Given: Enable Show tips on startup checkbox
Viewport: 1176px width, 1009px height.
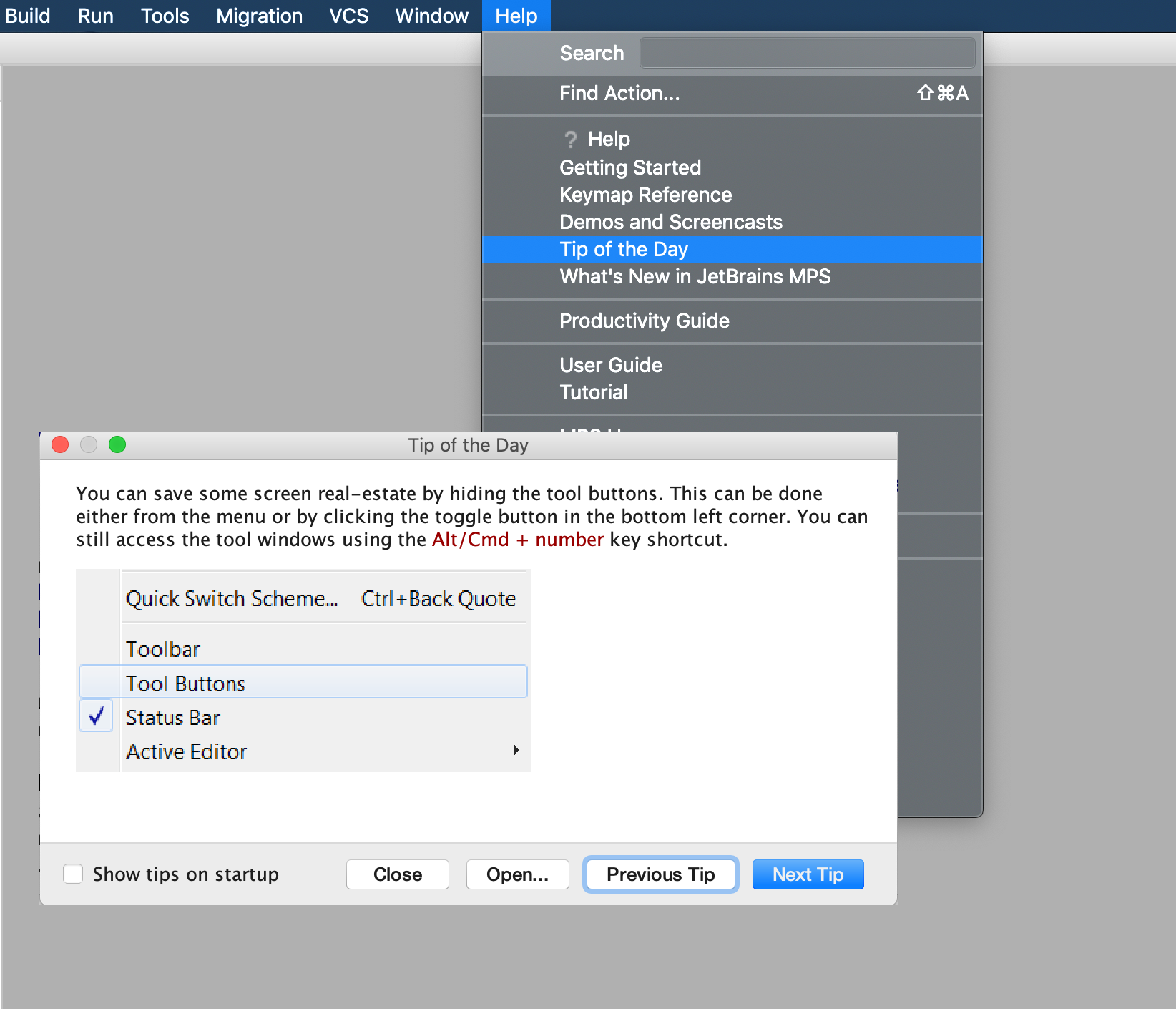Looking at the screenshot, I should coord(73,874).
